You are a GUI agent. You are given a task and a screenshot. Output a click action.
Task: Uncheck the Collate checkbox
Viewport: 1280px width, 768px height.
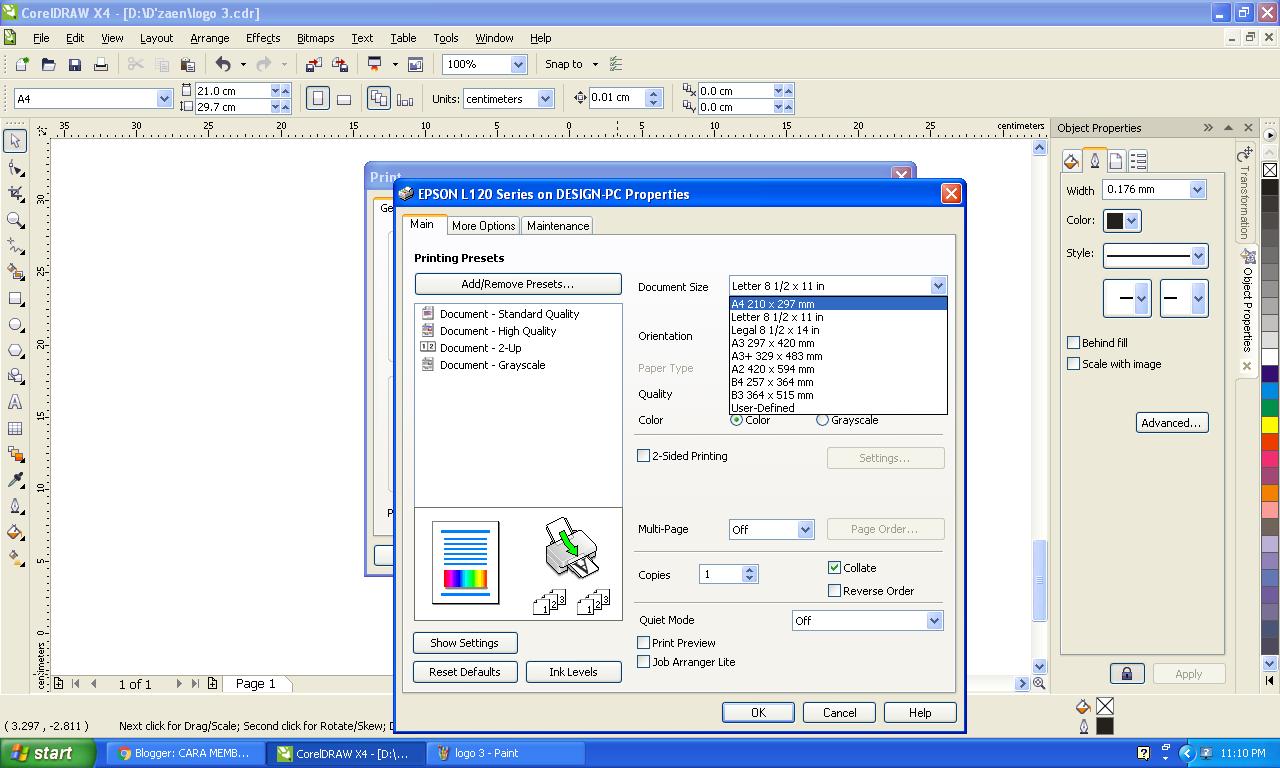pos(834,567)
